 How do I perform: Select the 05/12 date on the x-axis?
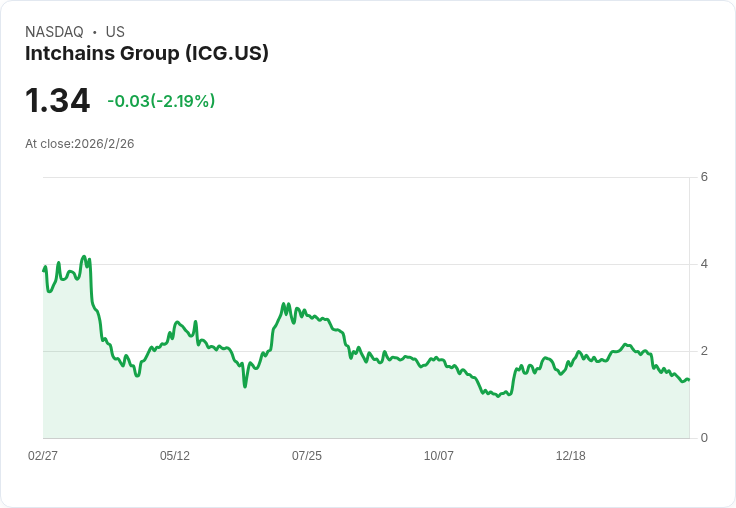click(x=175, y=456)
